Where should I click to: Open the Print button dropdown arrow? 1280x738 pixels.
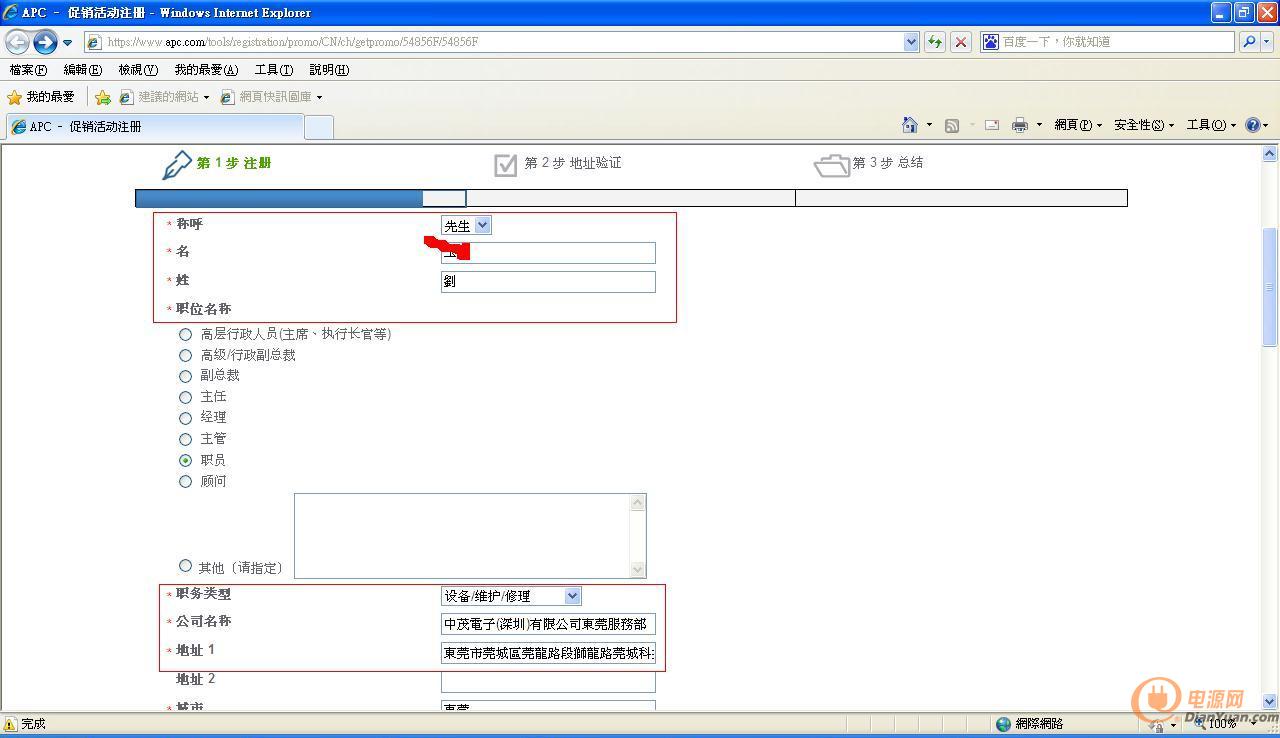[1039, 125]
